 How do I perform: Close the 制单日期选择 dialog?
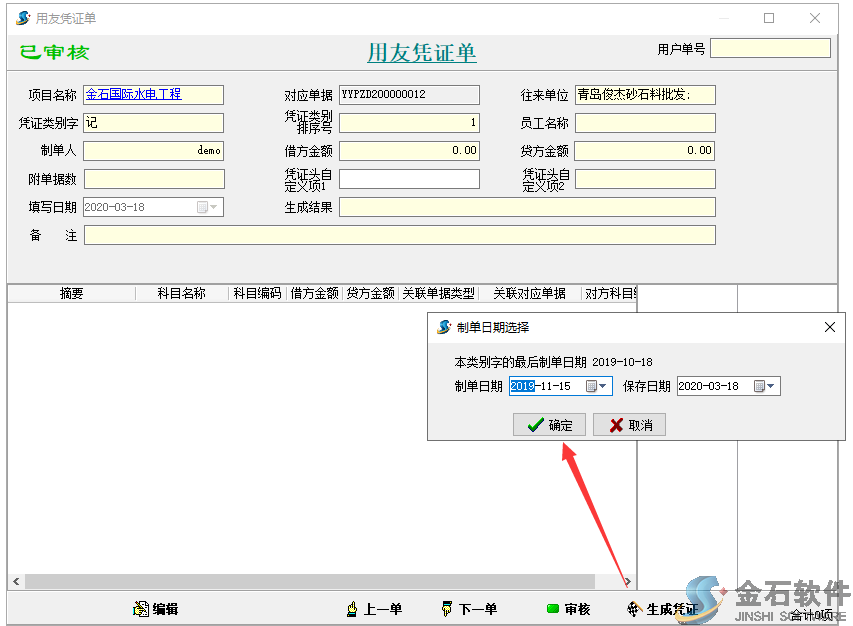click(x=829, y=327)
